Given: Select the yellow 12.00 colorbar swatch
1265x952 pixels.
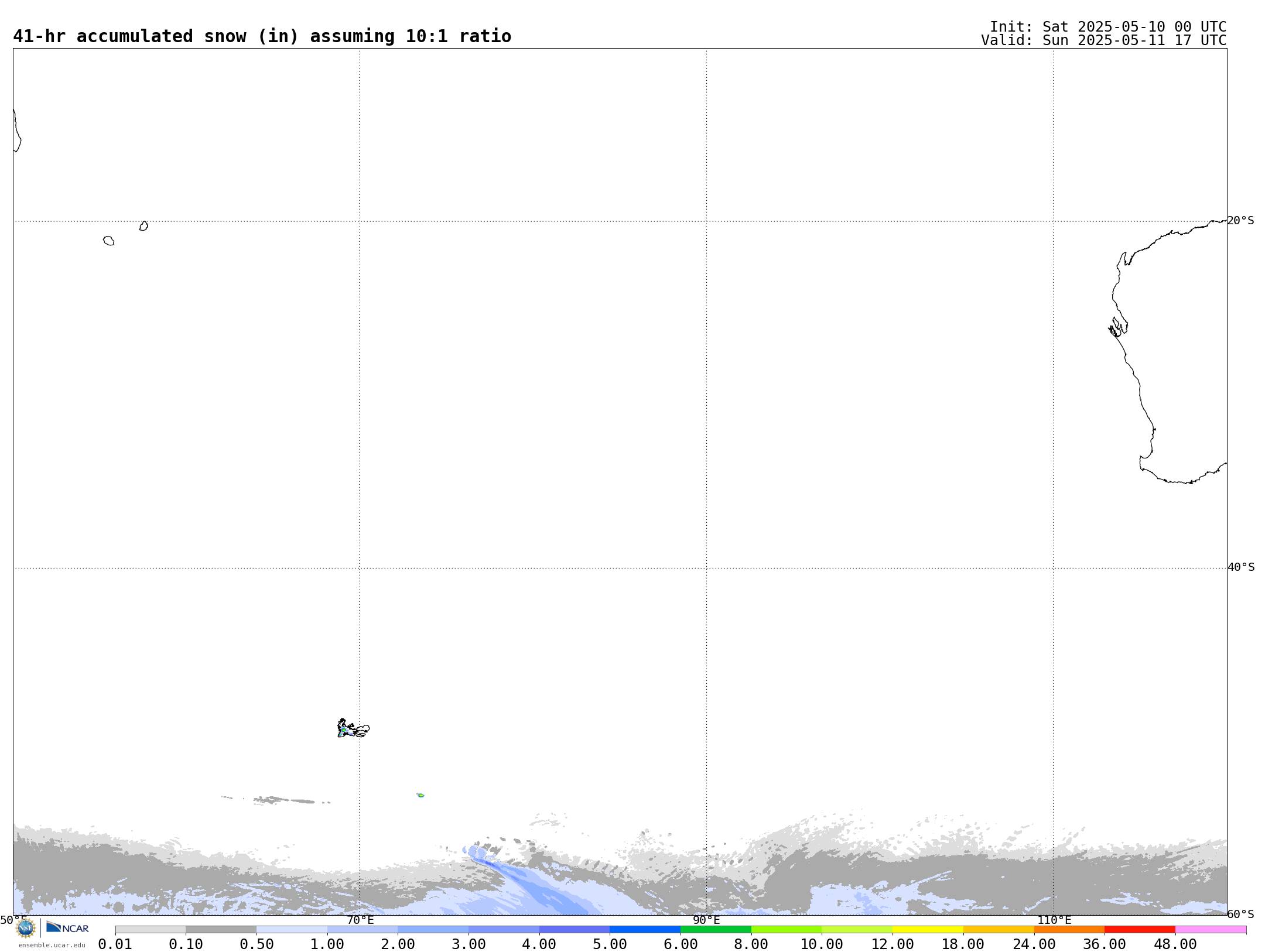Looking at the screenshot, I should [928, 929].
